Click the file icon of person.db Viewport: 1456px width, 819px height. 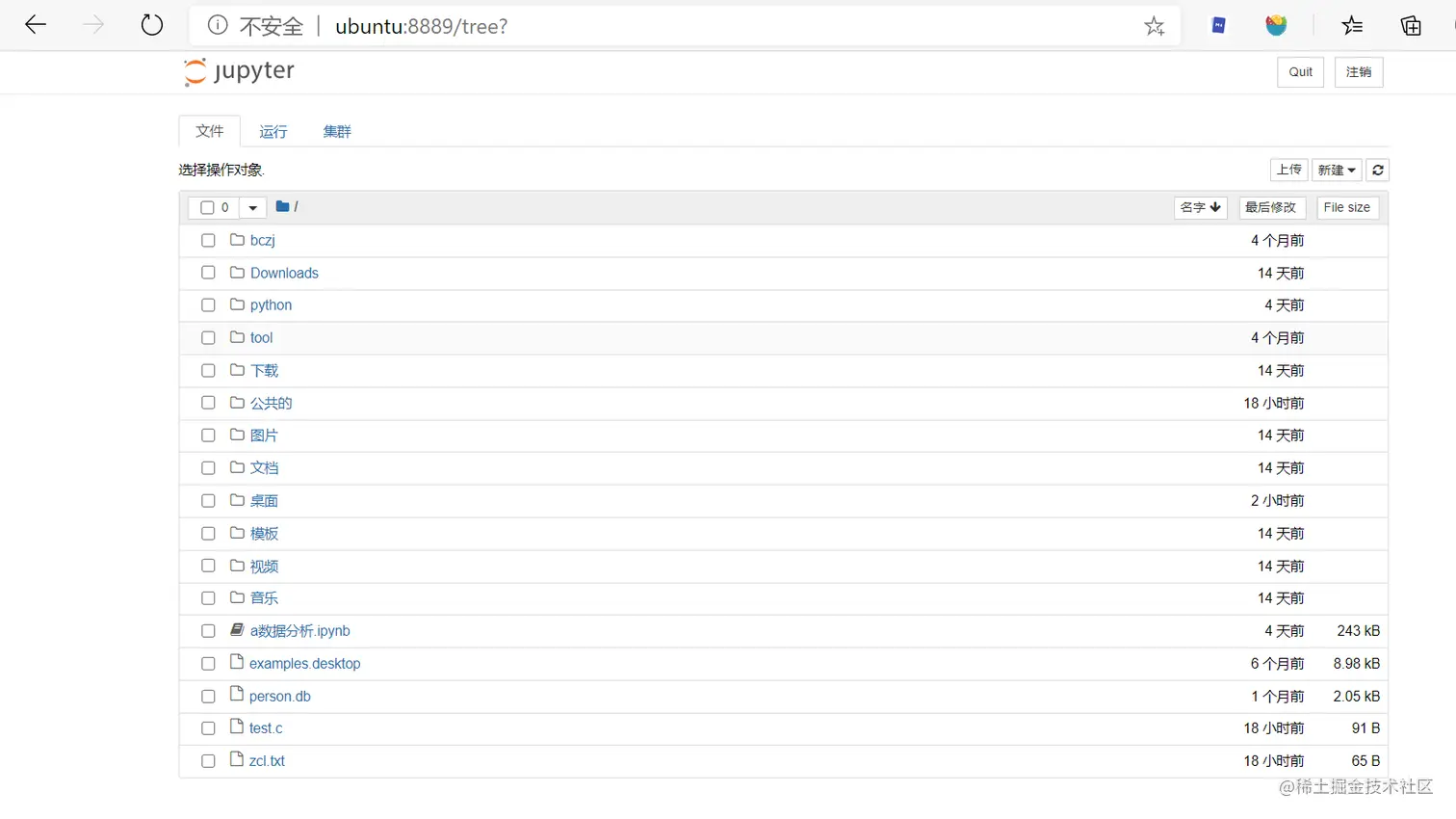click(x=237, y=694)
